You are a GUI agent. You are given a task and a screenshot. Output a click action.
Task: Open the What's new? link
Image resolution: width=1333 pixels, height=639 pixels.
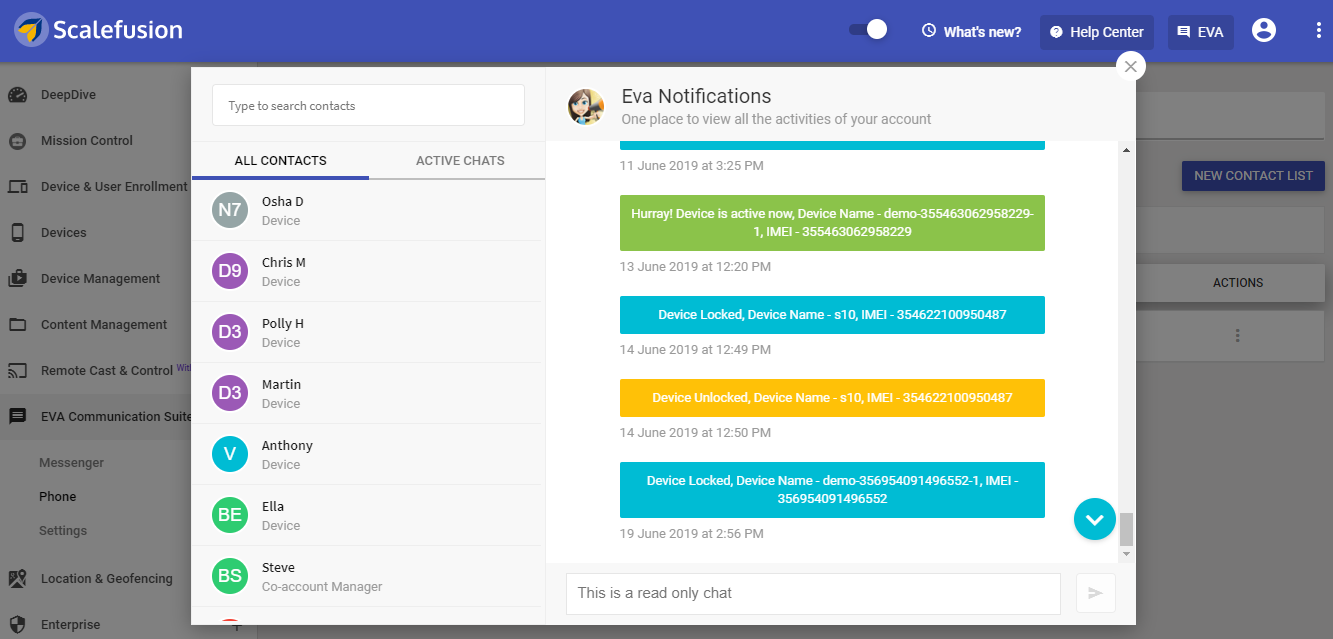coord(972,32)
